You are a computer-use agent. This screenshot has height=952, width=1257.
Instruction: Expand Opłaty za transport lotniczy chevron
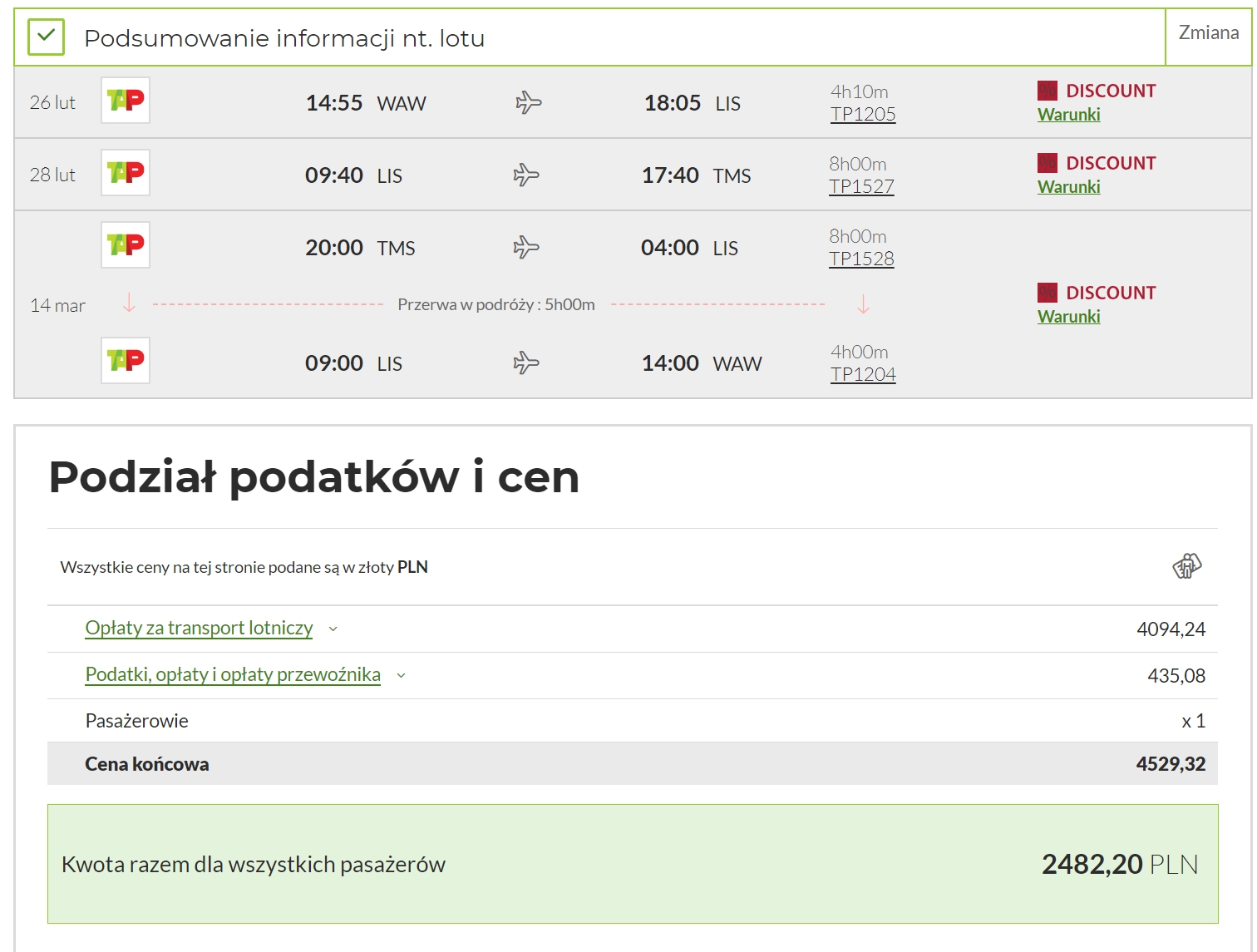click(333, 629)
